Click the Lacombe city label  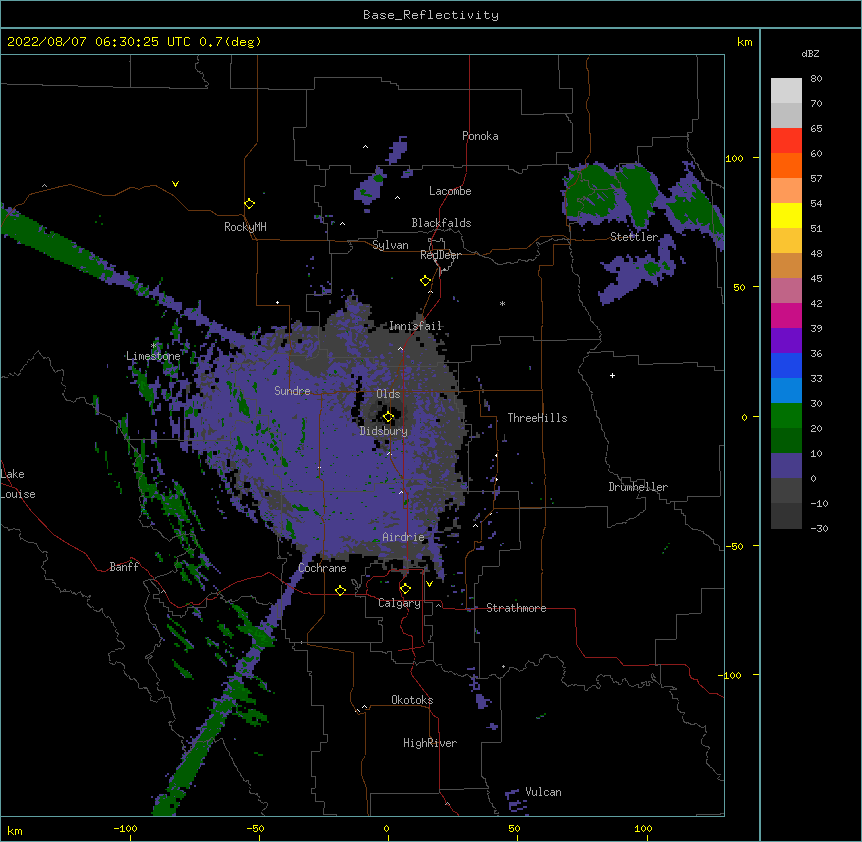(450, 191)
